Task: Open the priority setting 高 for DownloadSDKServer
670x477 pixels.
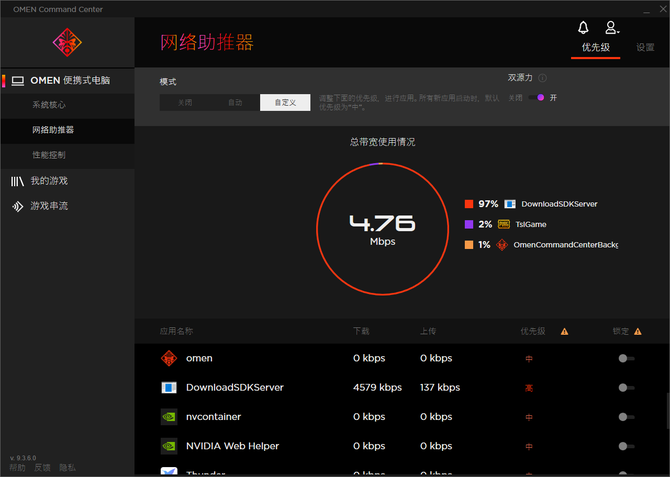Action: point(529,388)
